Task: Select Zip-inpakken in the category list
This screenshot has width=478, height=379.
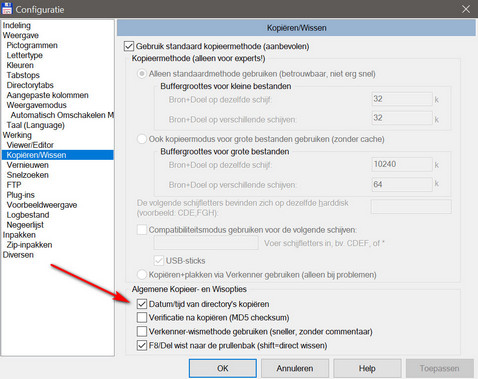Action: 29,245
